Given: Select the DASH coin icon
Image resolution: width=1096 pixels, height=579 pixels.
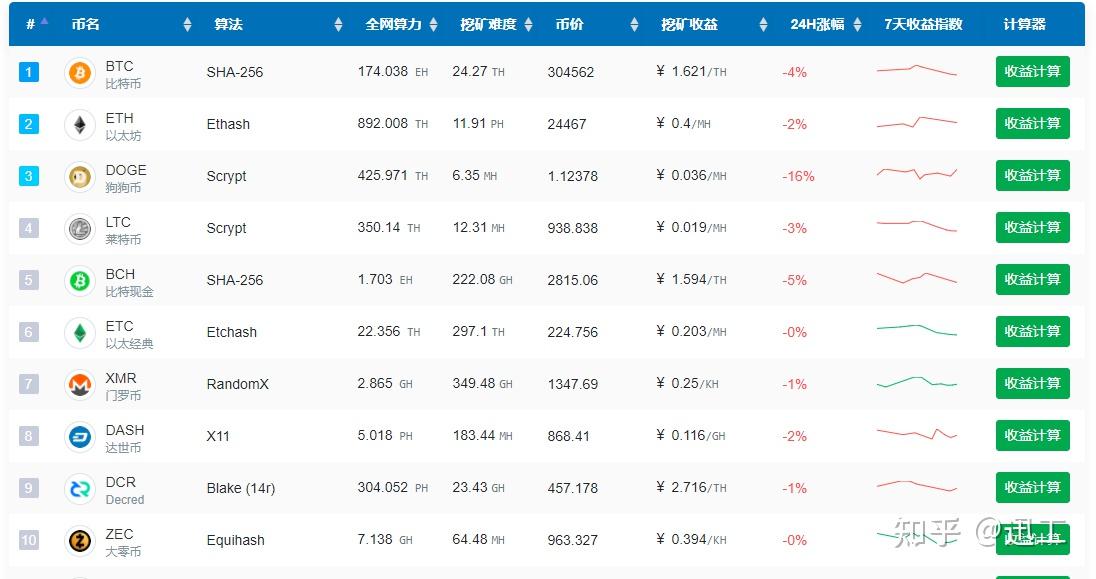Looking at the screenshot, I should (x=80, y=436).
